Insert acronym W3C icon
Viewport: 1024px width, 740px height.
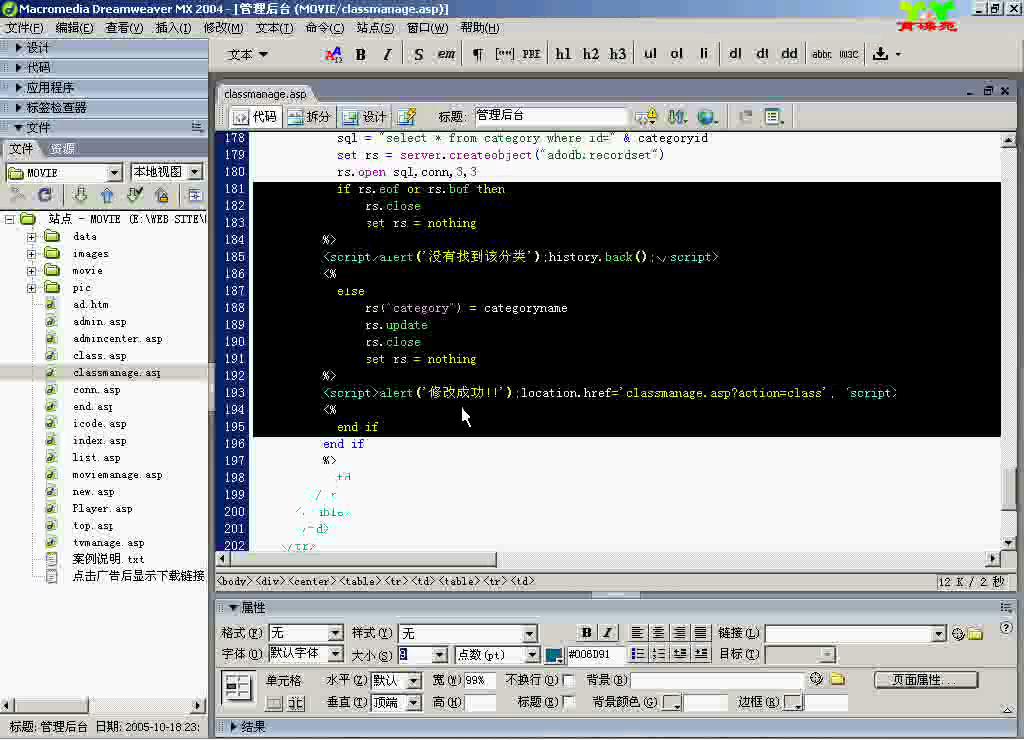[848, 55]
